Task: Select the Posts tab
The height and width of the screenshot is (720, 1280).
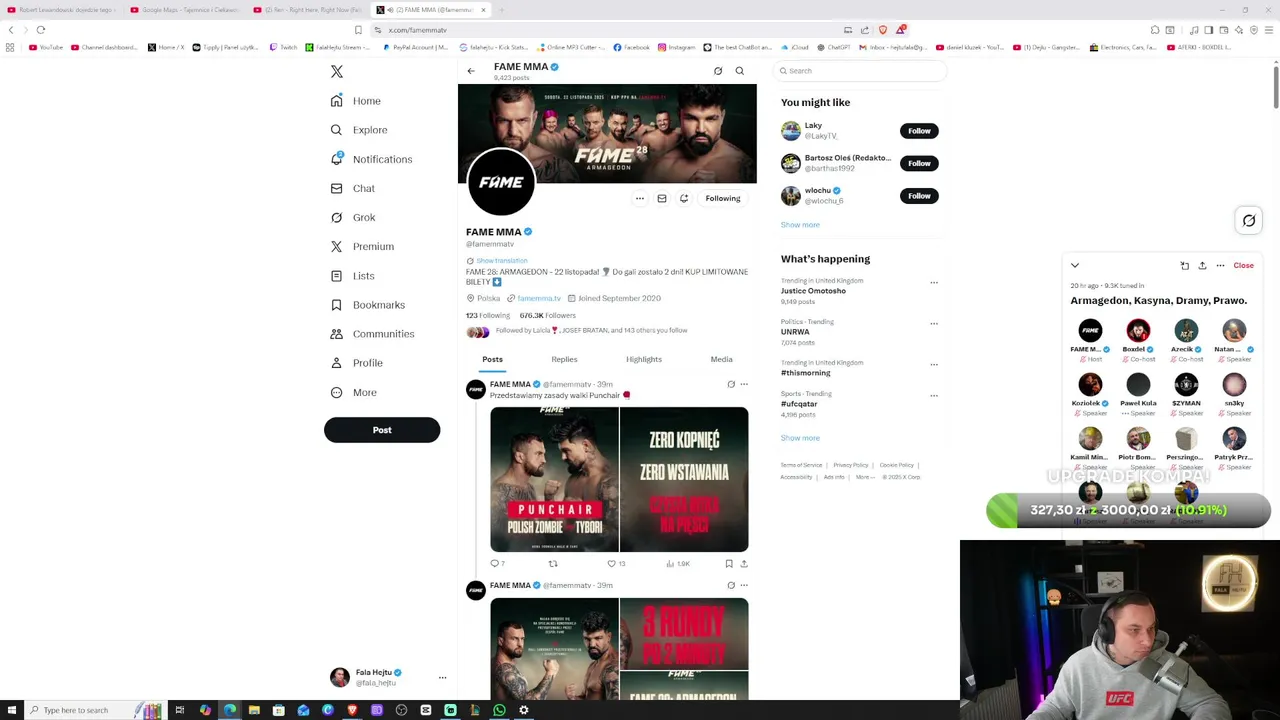Action: click(x=492, y=359)
